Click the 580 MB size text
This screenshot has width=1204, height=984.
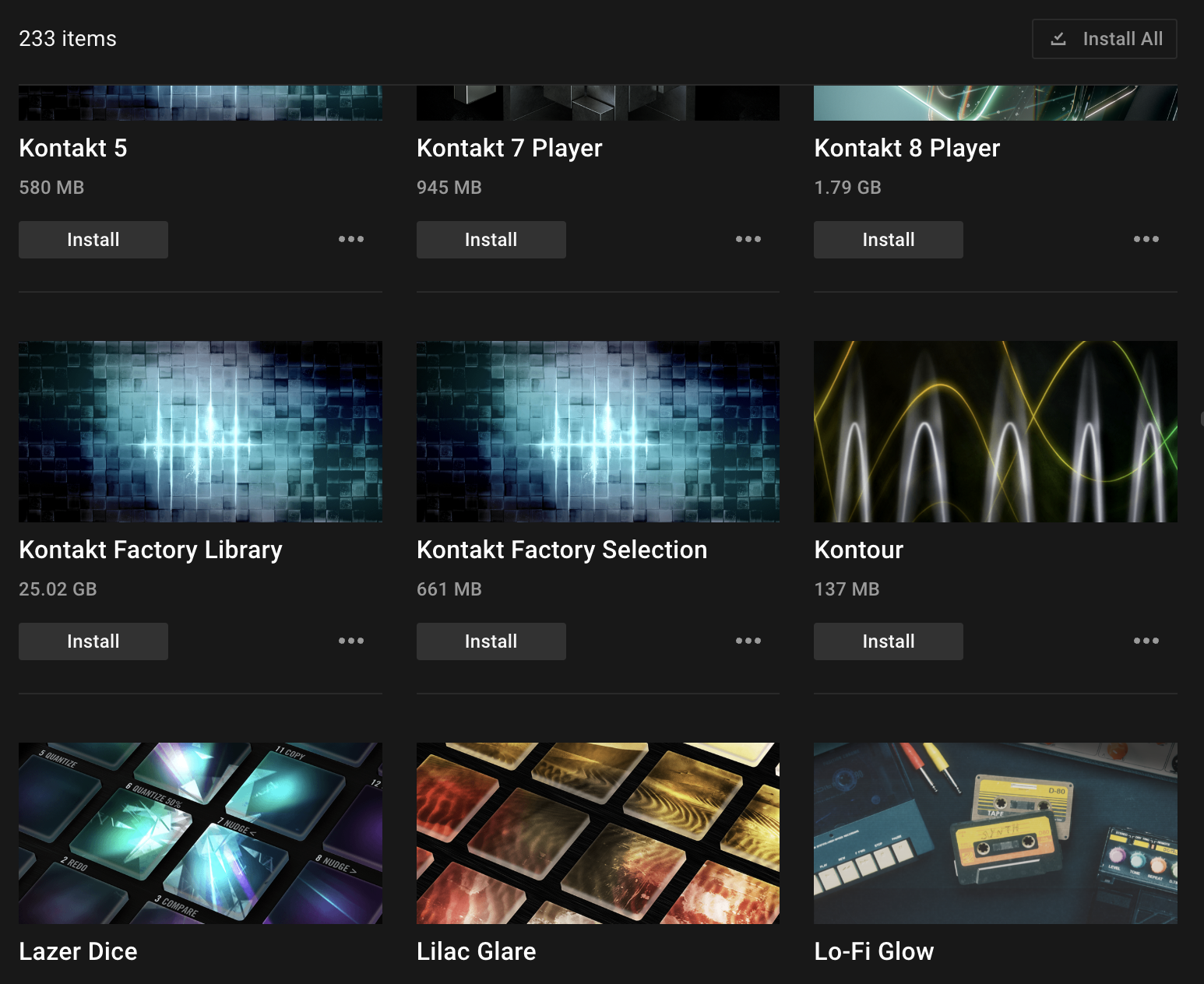pyautogui.click(x=51, y=188)
